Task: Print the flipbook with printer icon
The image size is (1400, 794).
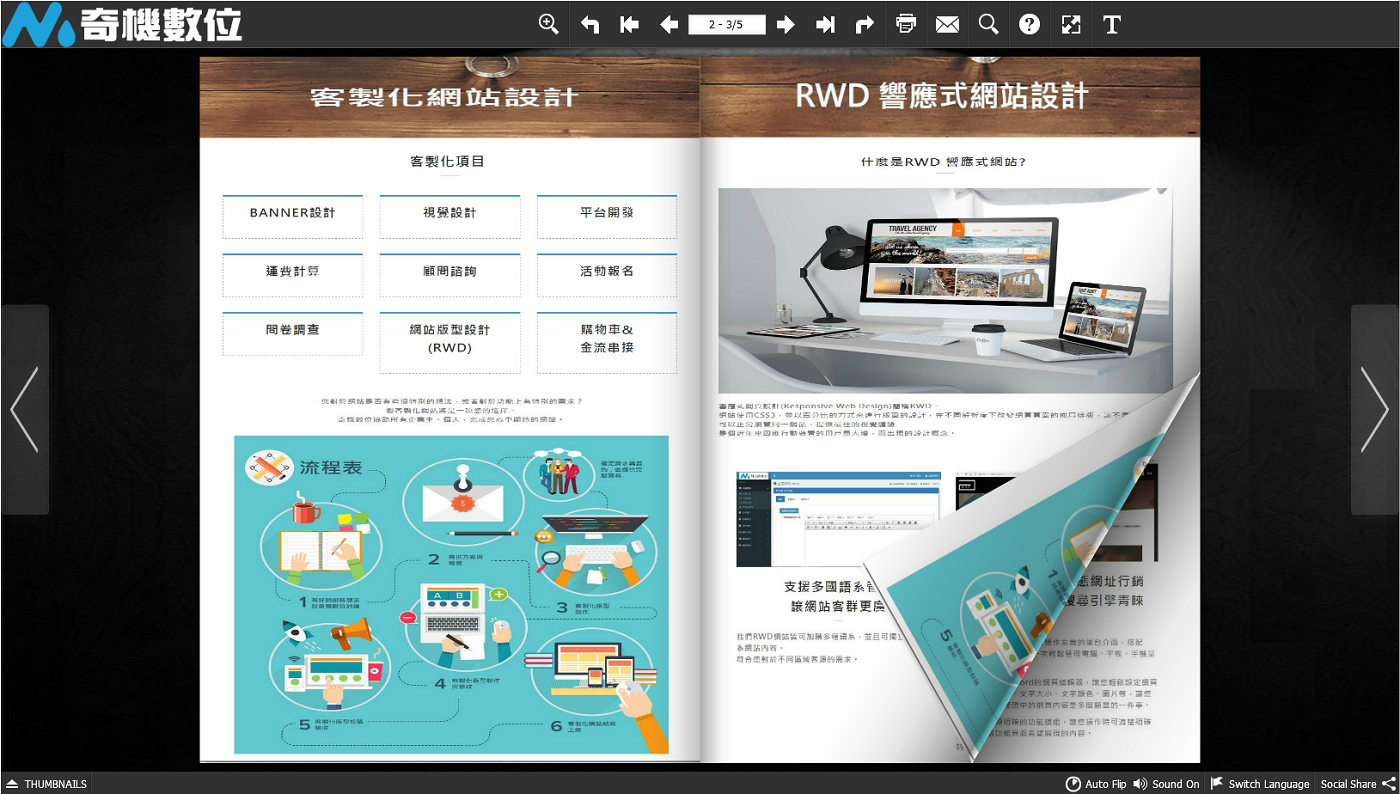Action: (907, 24)
